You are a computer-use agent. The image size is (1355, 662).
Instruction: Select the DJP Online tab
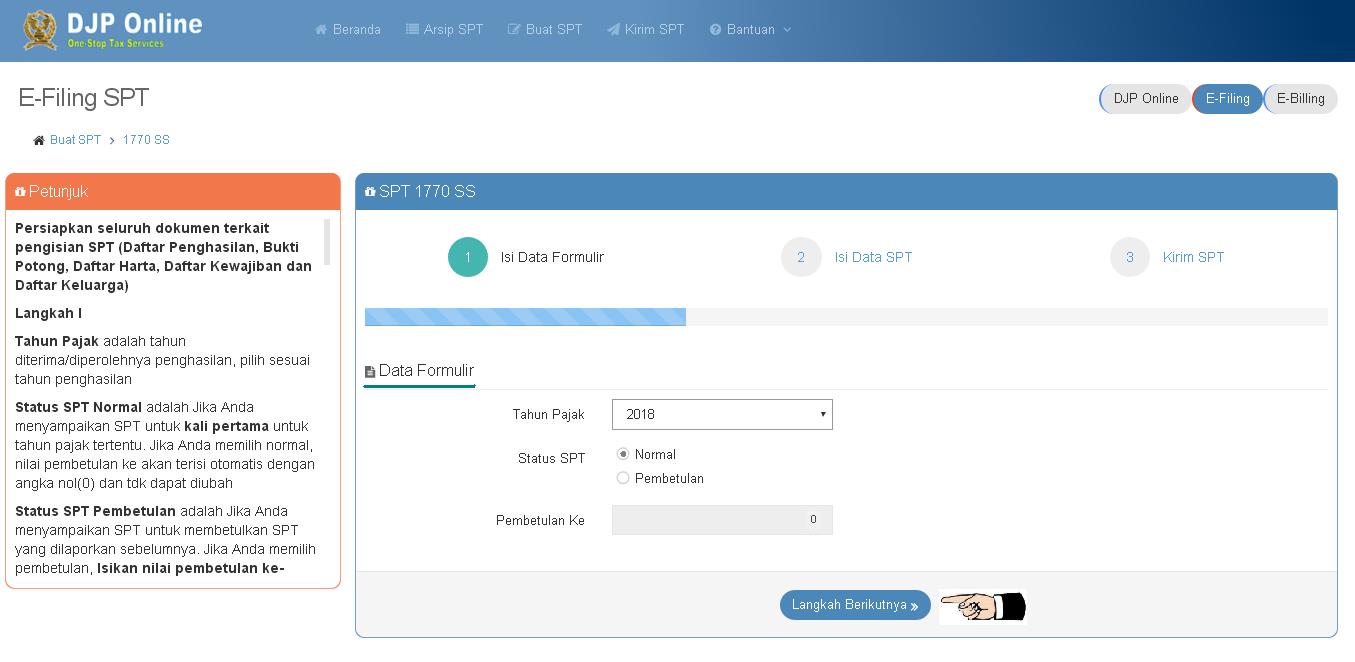click(x=1144, y=98)
